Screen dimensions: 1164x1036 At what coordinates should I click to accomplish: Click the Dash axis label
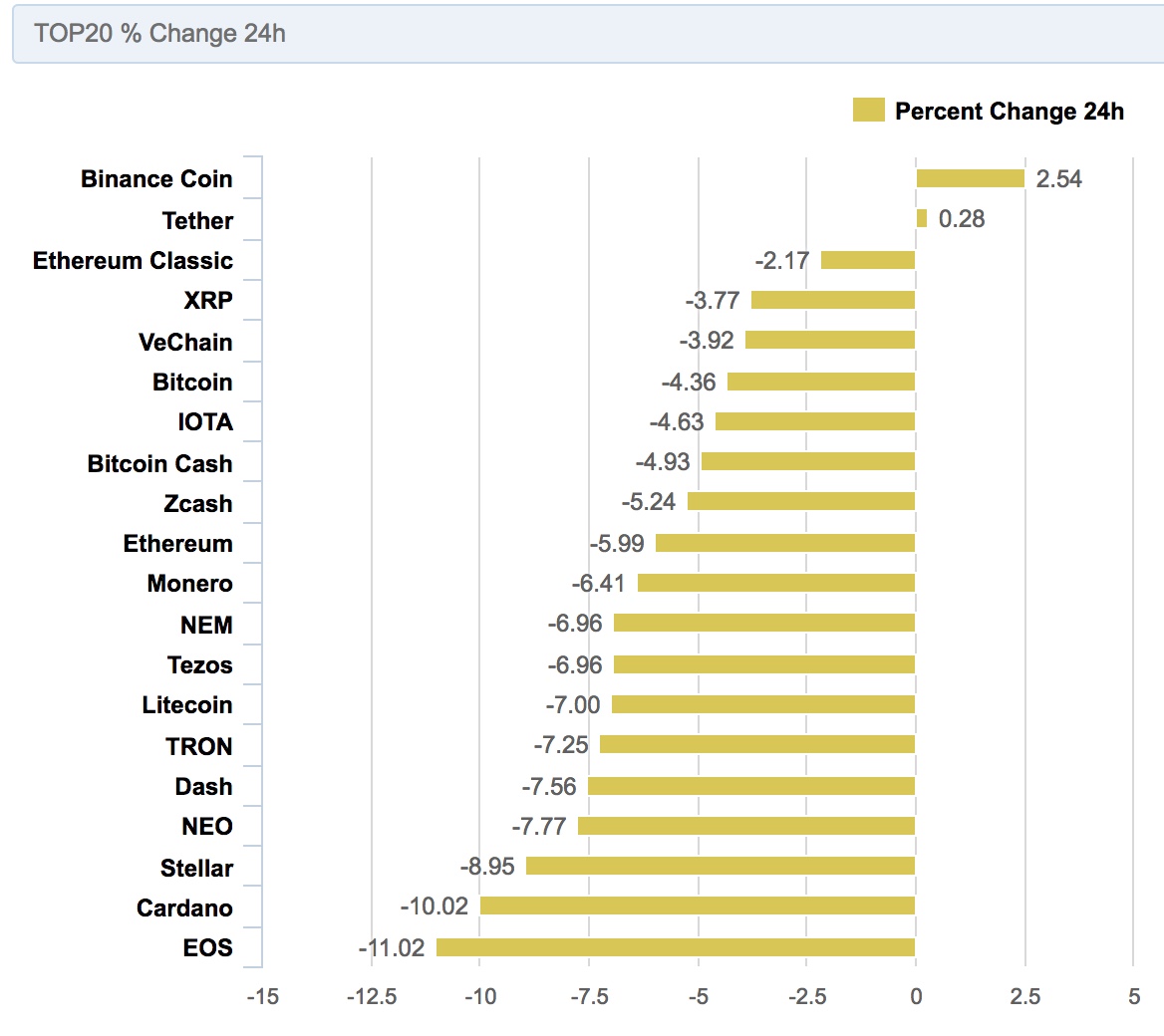(203, 786)
